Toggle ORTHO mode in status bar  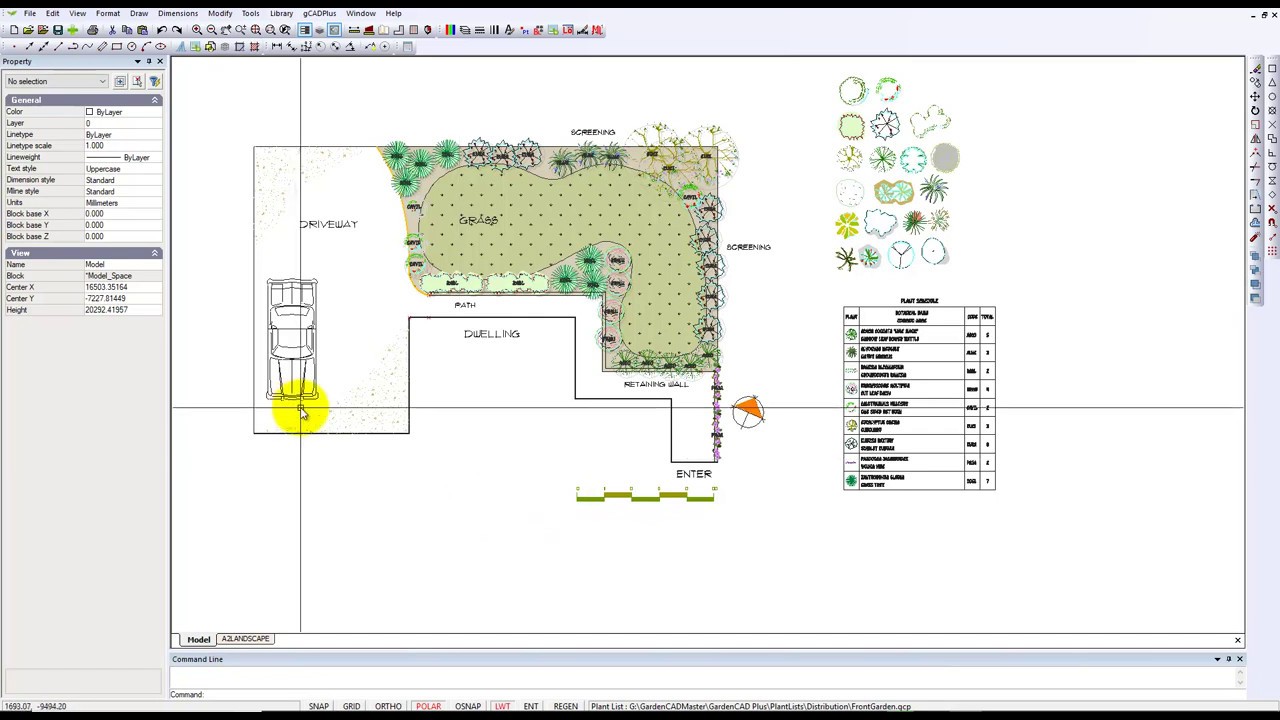388,706
